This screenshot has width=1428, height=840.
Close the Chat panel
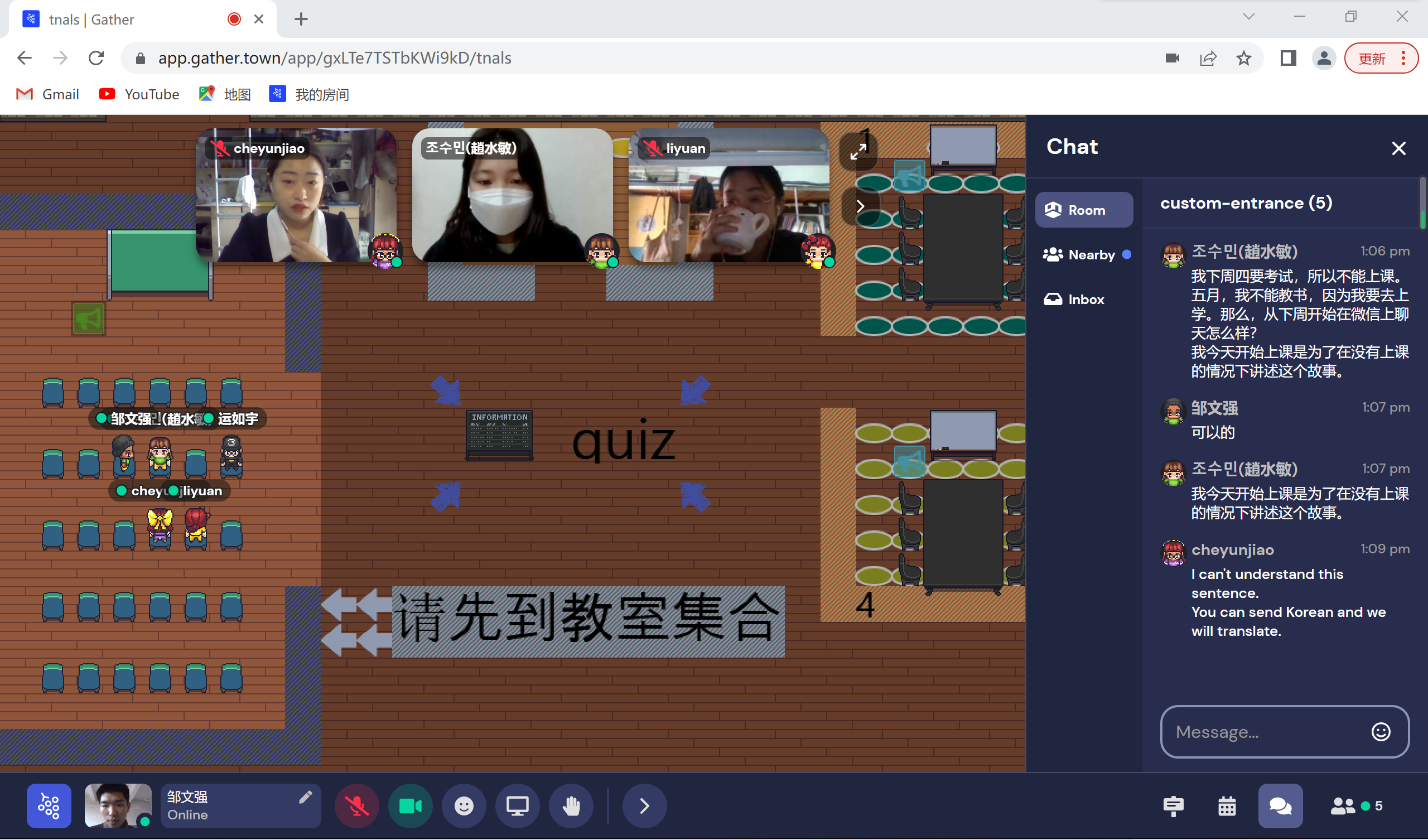[x=1398, y=148]
